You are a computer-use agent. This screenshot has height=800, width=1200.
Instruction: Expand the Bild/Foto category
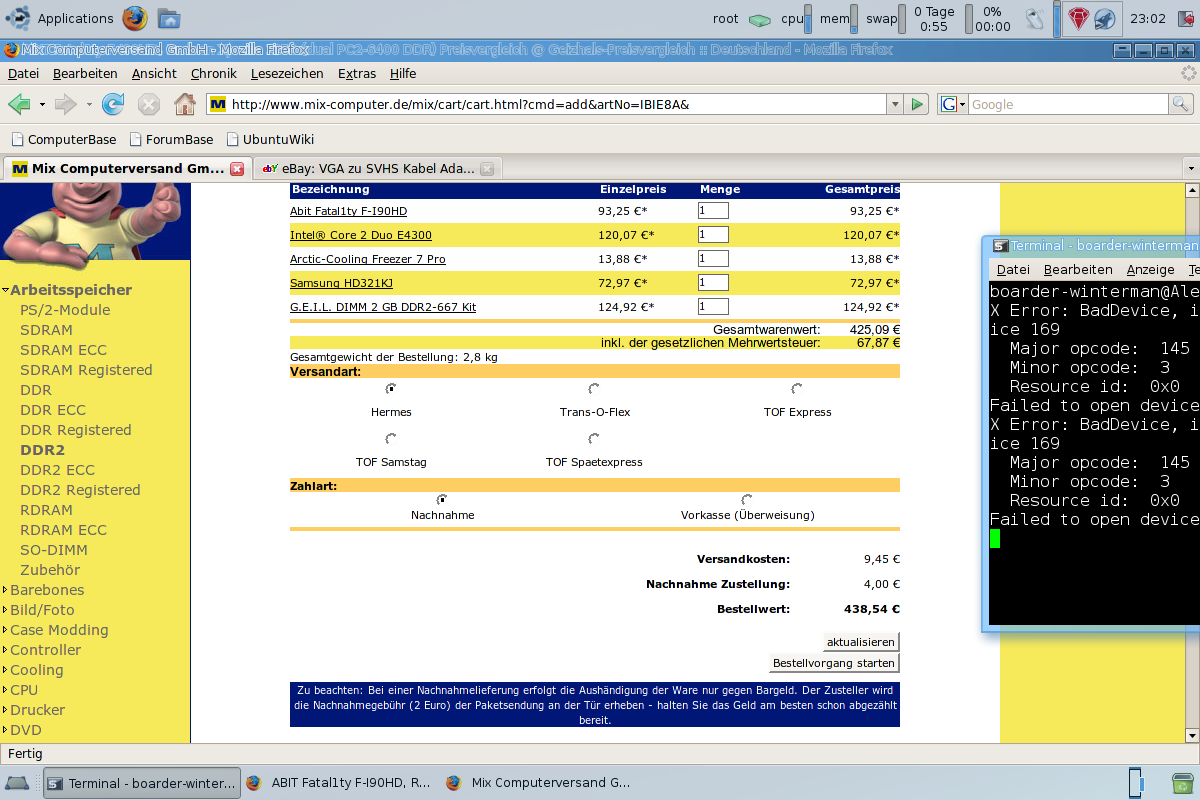click(5, 610)
